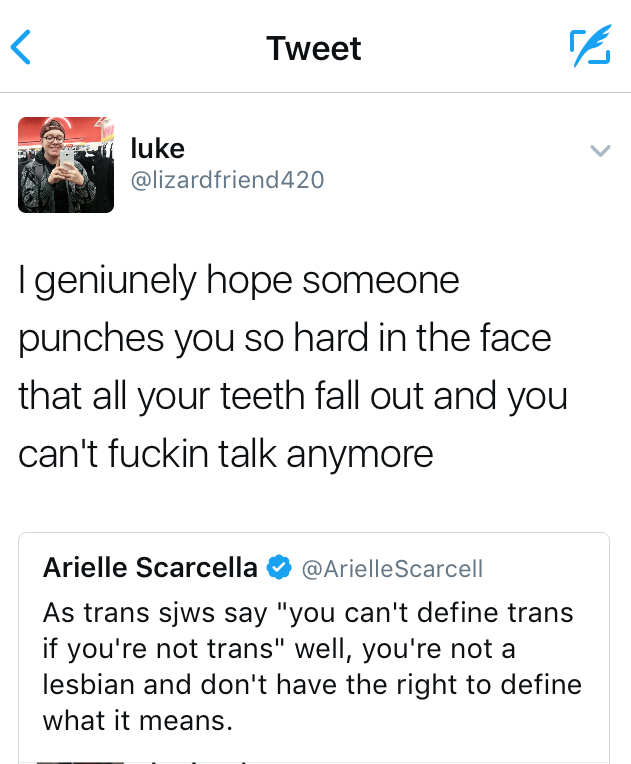Tap the line "I geniunely hope someone"

point(238,281)
